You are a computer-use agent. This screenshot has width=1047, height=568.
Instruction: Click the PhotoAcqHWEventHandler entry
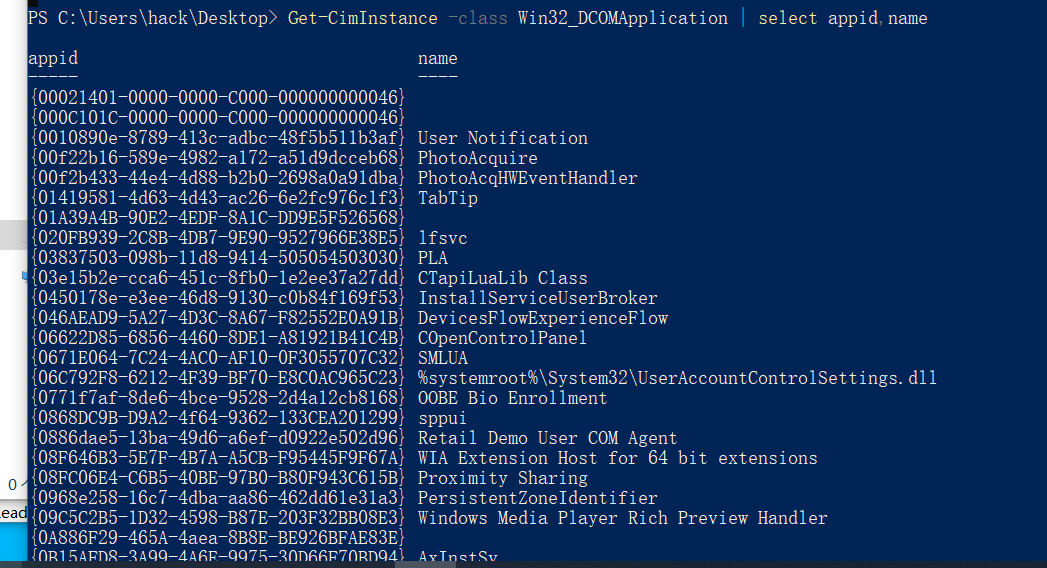coord(527,178)
